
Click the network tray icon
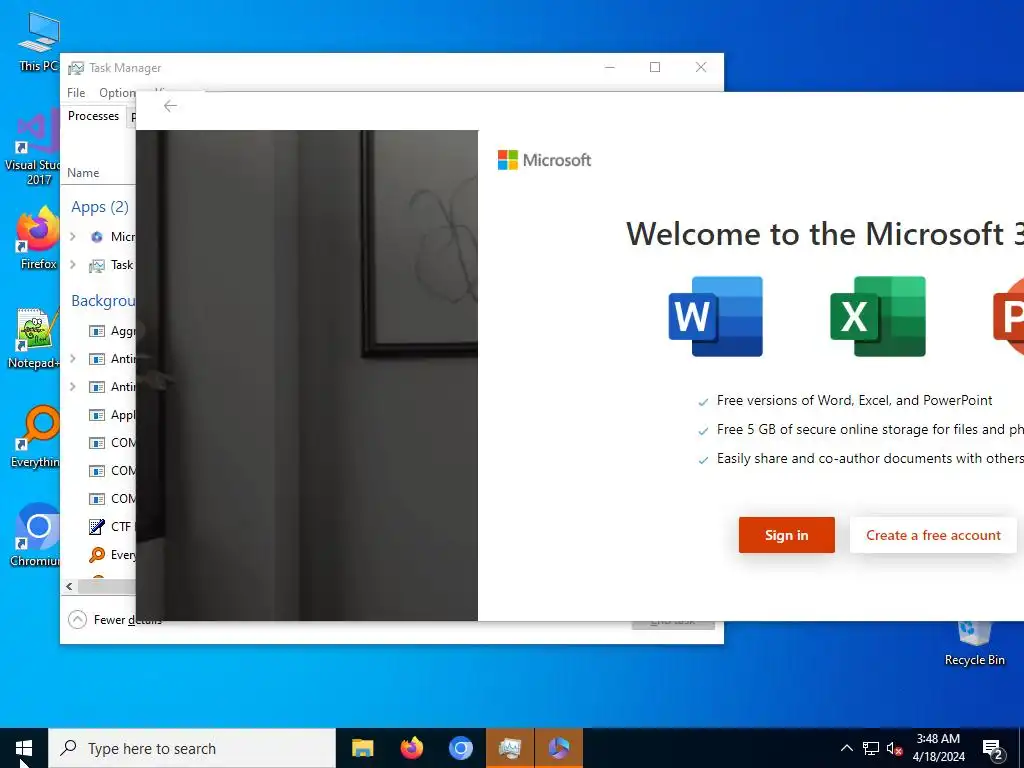[x=871, y=748]
